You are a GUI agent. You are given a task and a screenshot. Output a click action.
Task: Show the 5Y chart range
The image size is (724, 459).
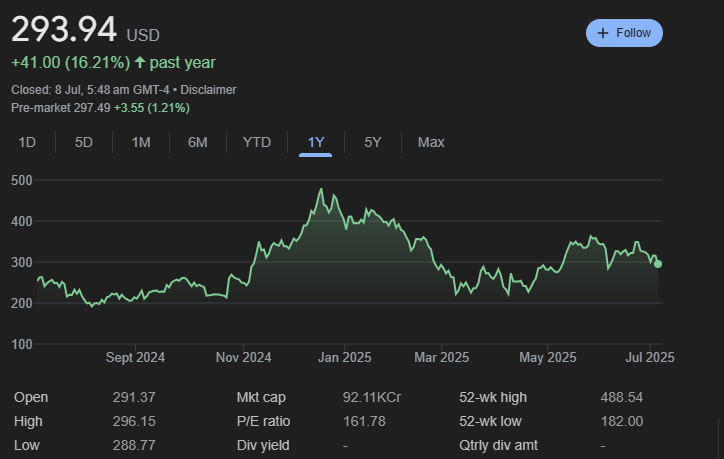[x=373, y=142]
